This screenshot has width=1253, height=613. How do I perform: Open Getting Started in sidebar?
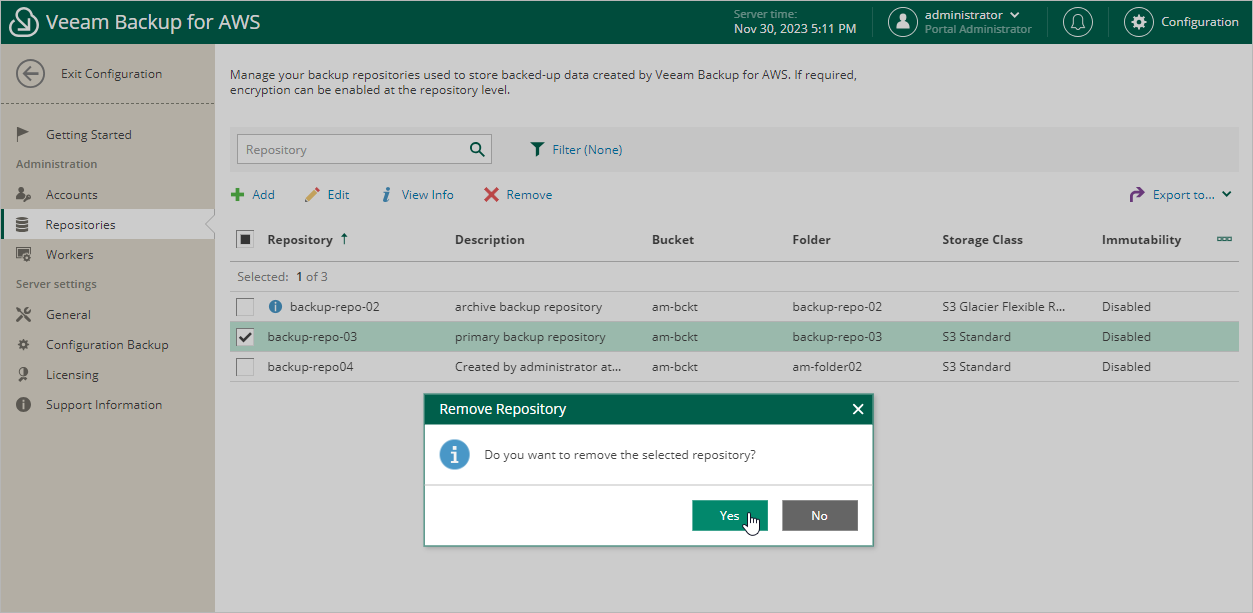tap(88, 135)
